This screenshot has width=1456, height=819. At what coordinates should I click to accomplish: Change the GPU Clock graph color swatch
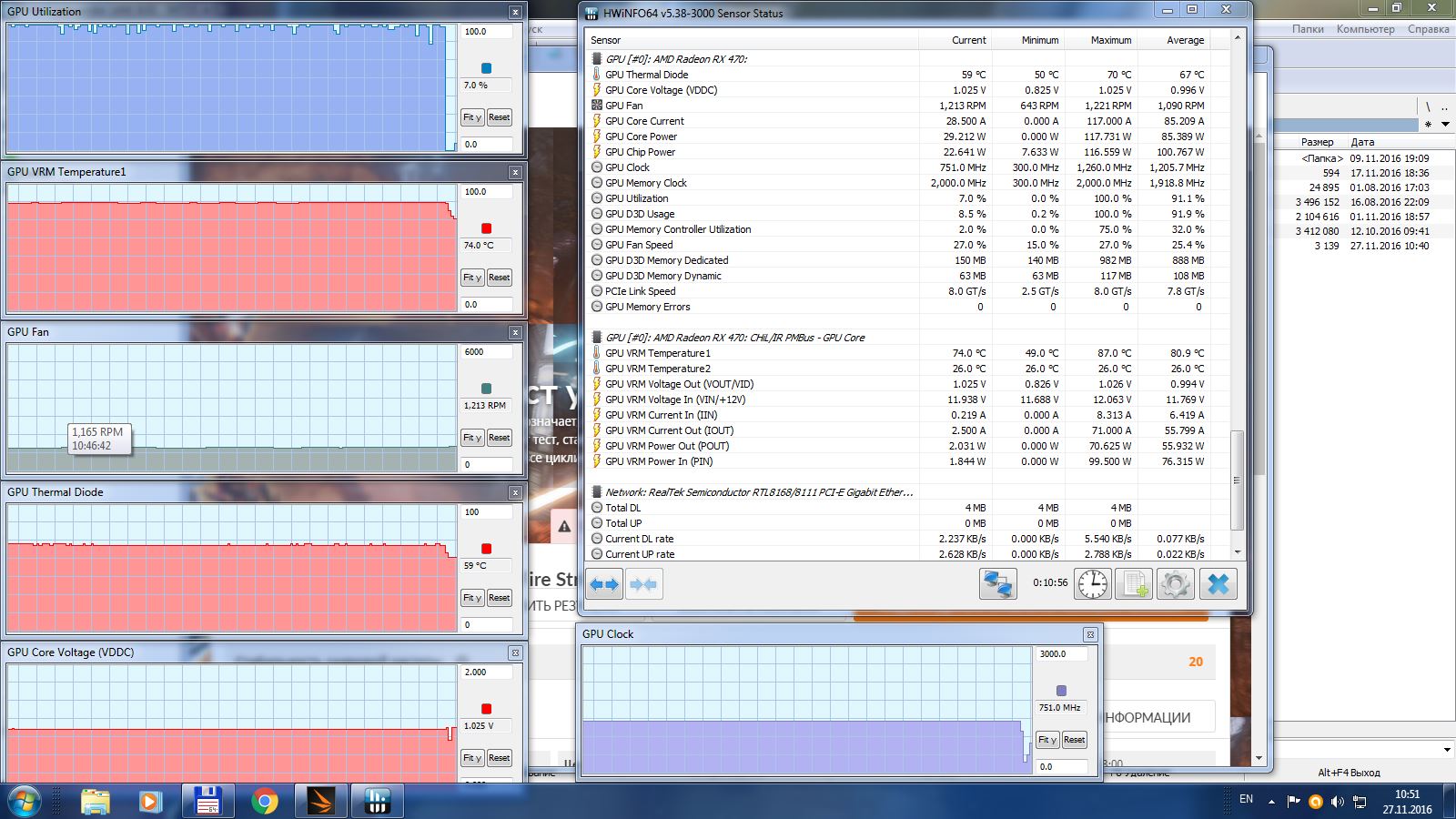click(x=1061, y=691)
